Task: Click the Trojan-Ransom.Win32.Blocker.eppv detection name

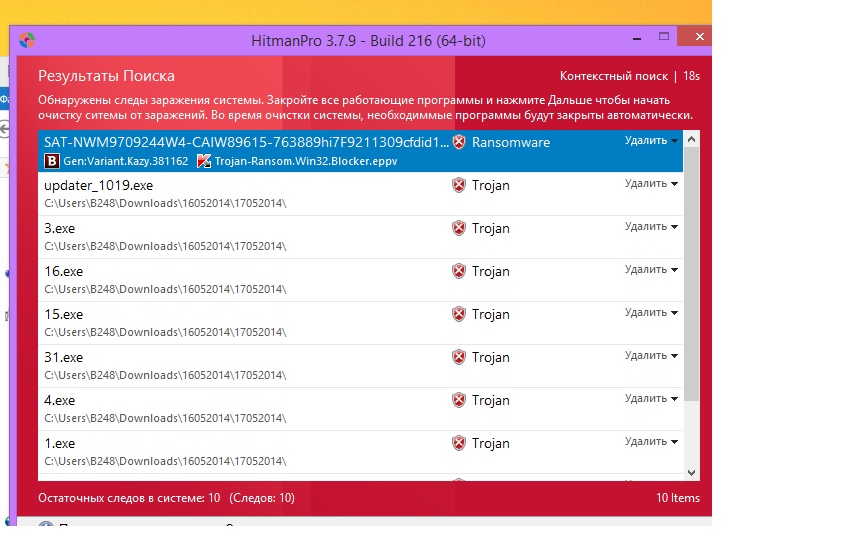Action: pos(306,161)
